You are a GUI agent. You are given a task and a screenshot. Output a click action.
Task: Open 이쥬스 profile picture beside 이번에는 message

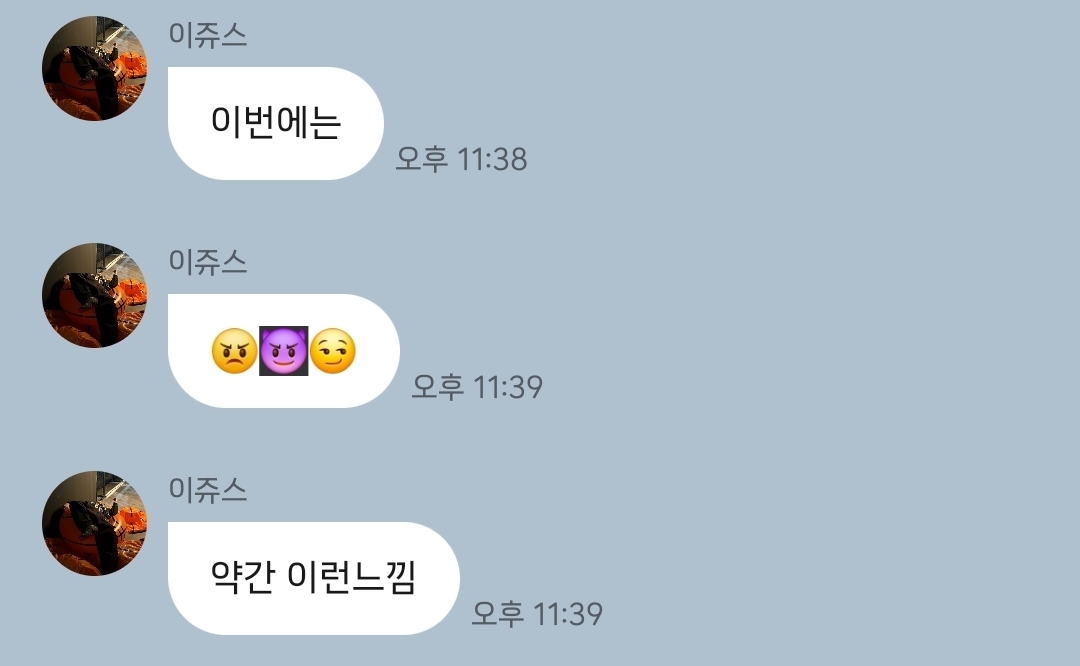tap(95, 68)
